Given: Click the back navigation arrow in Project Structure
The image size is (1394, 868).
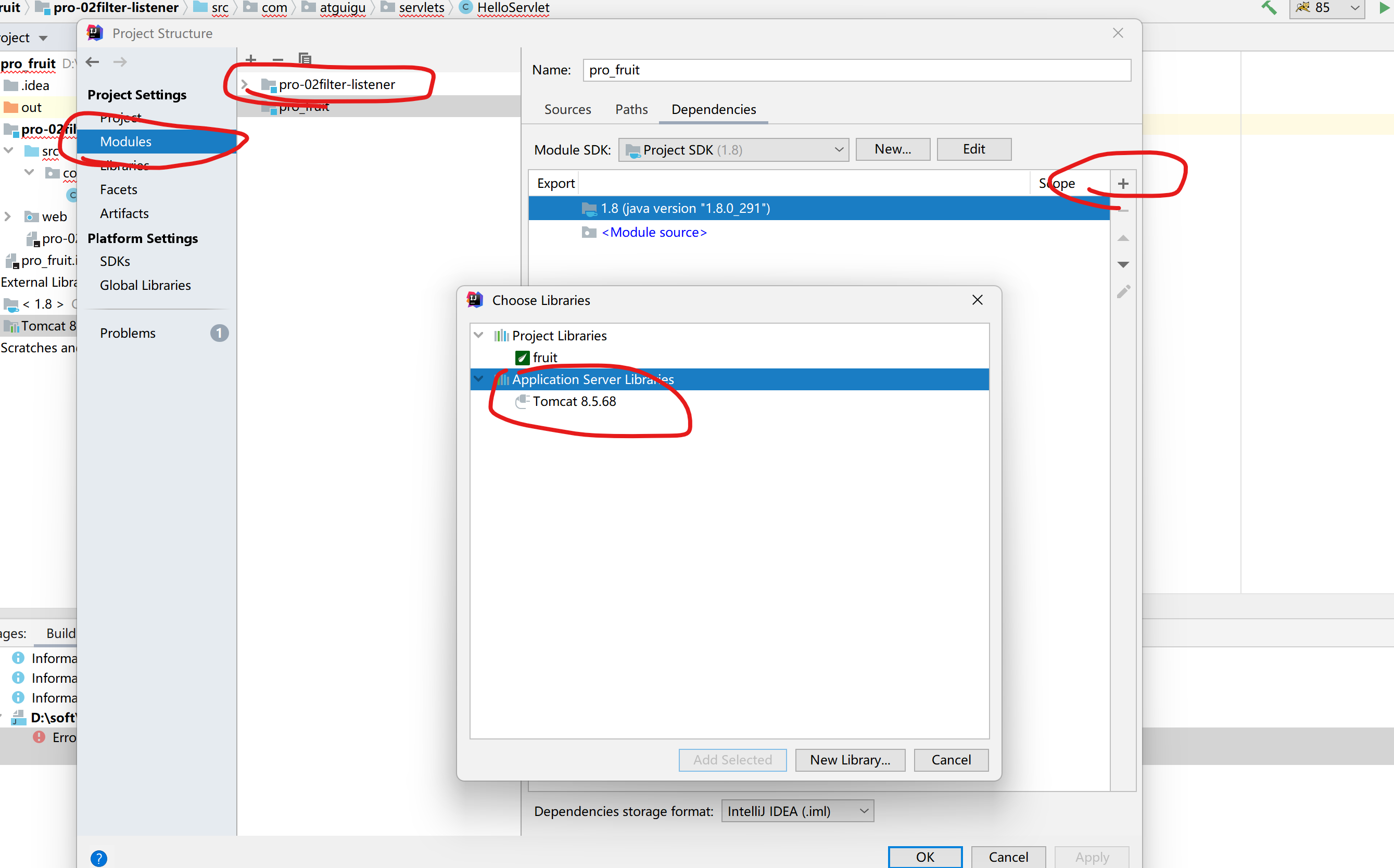Looking at the screenshot, I should 93,62.
